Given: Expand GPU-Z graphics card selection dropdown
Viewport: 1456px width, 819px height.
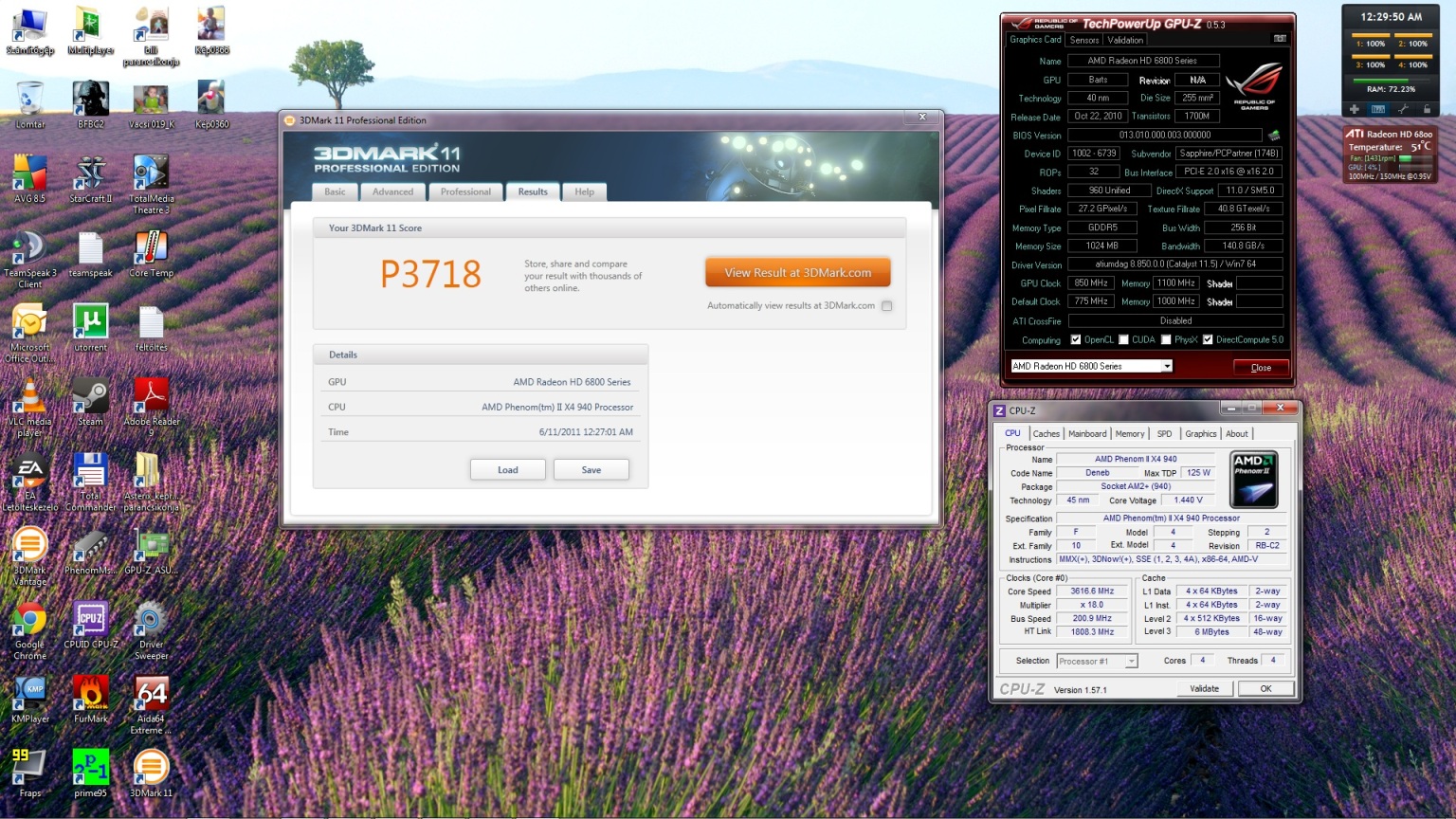Looking at the screenshot, I should (x=1167, y=366).
